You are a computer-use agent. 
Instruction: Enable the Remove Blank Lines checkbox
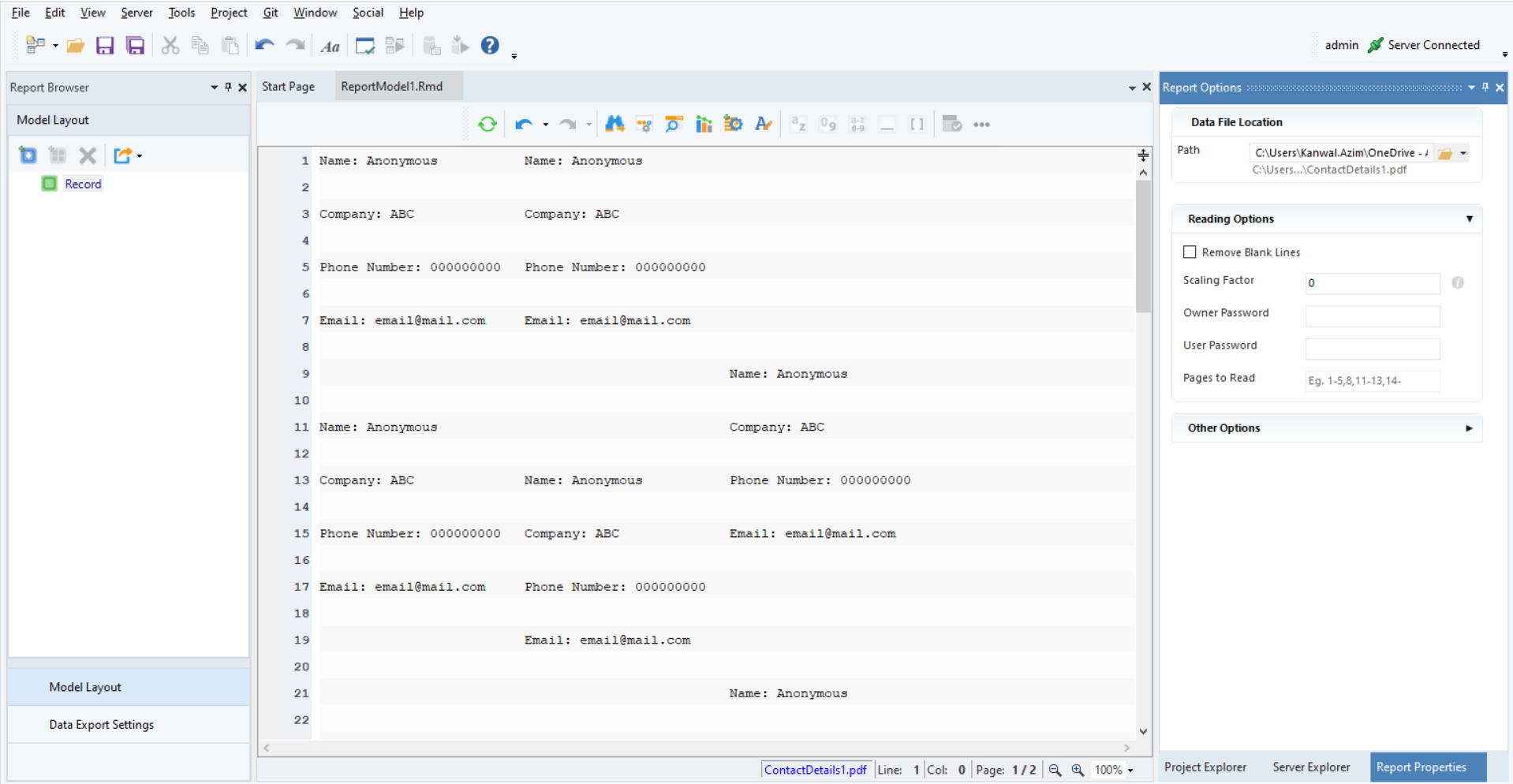[1190, 252]
